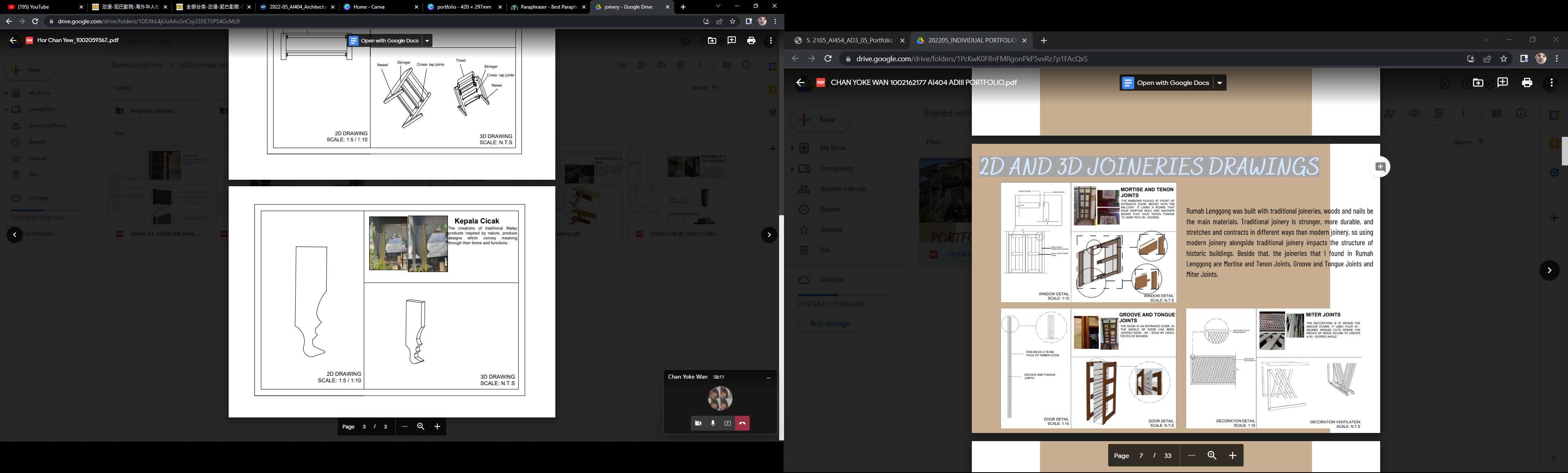Minimize the Chan Yoke Wan call overlay
Viewport: 1568px width, 473px height.
[768, 377]
